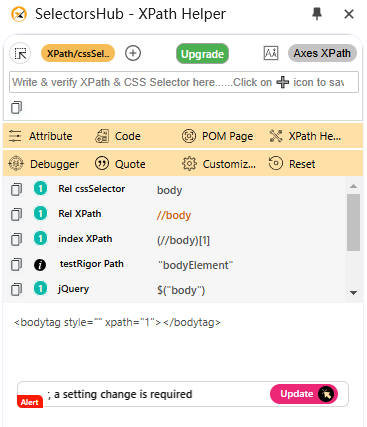Select the '//body' Rel XPath value
Screen dimensions: 367x427
point(174,215)
